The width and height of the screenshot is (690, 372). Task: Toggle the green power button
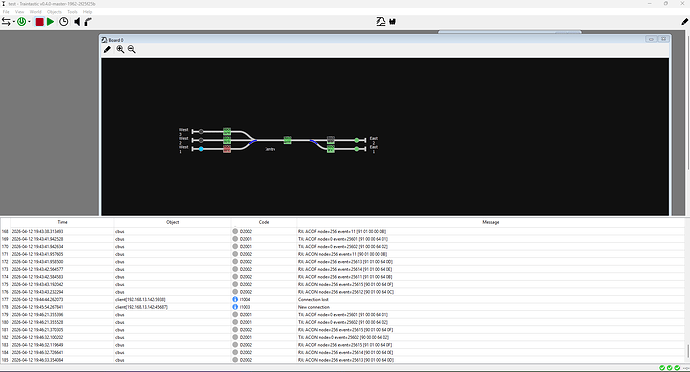pyautogui.click(x=21, y=22)
